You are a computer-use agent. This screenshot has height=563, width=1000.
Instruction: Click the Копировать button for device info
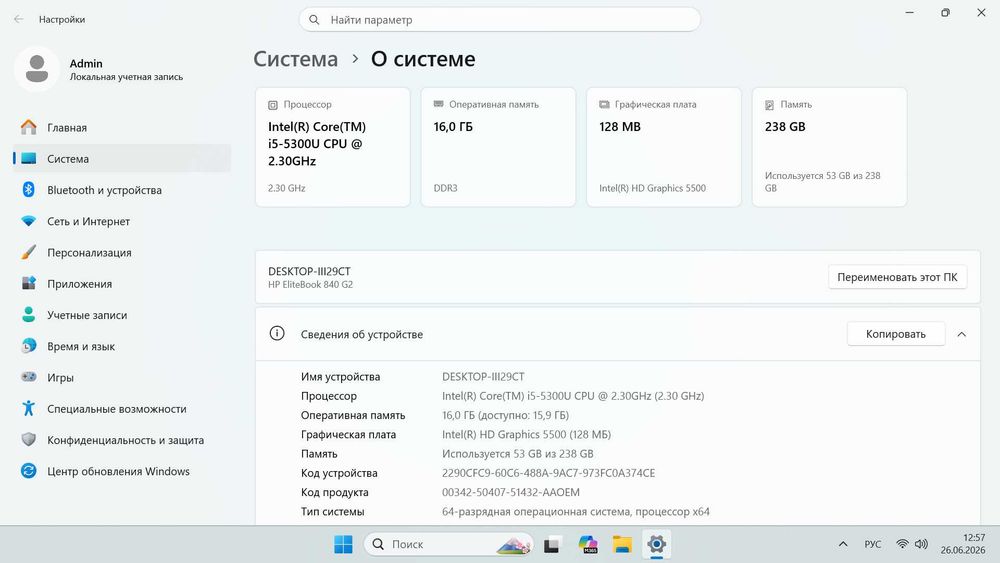(x=895, y=333)
